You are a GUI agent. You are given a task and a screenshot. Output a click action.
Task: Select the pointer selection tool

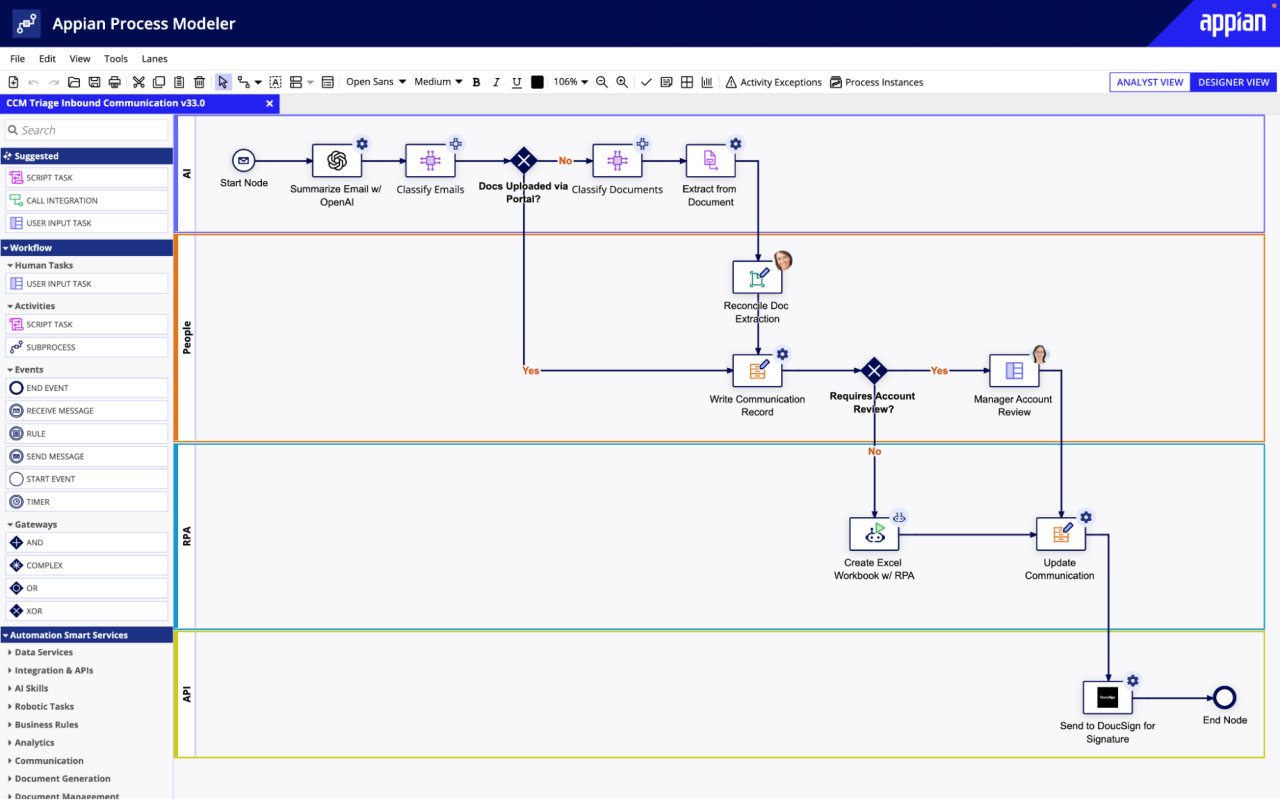click(223, 82)
